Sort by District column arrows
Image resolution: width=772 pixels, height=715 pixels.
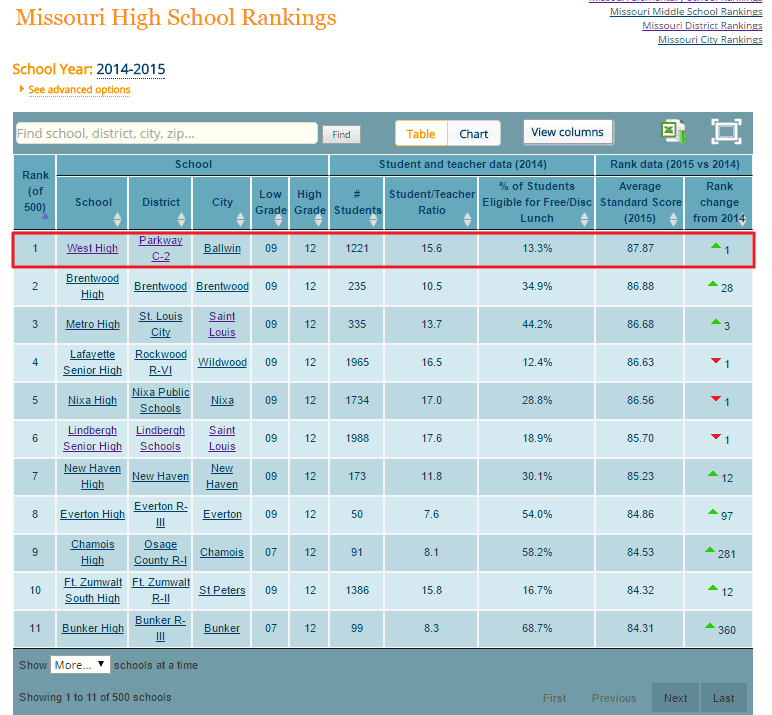(x=183, y=219)
